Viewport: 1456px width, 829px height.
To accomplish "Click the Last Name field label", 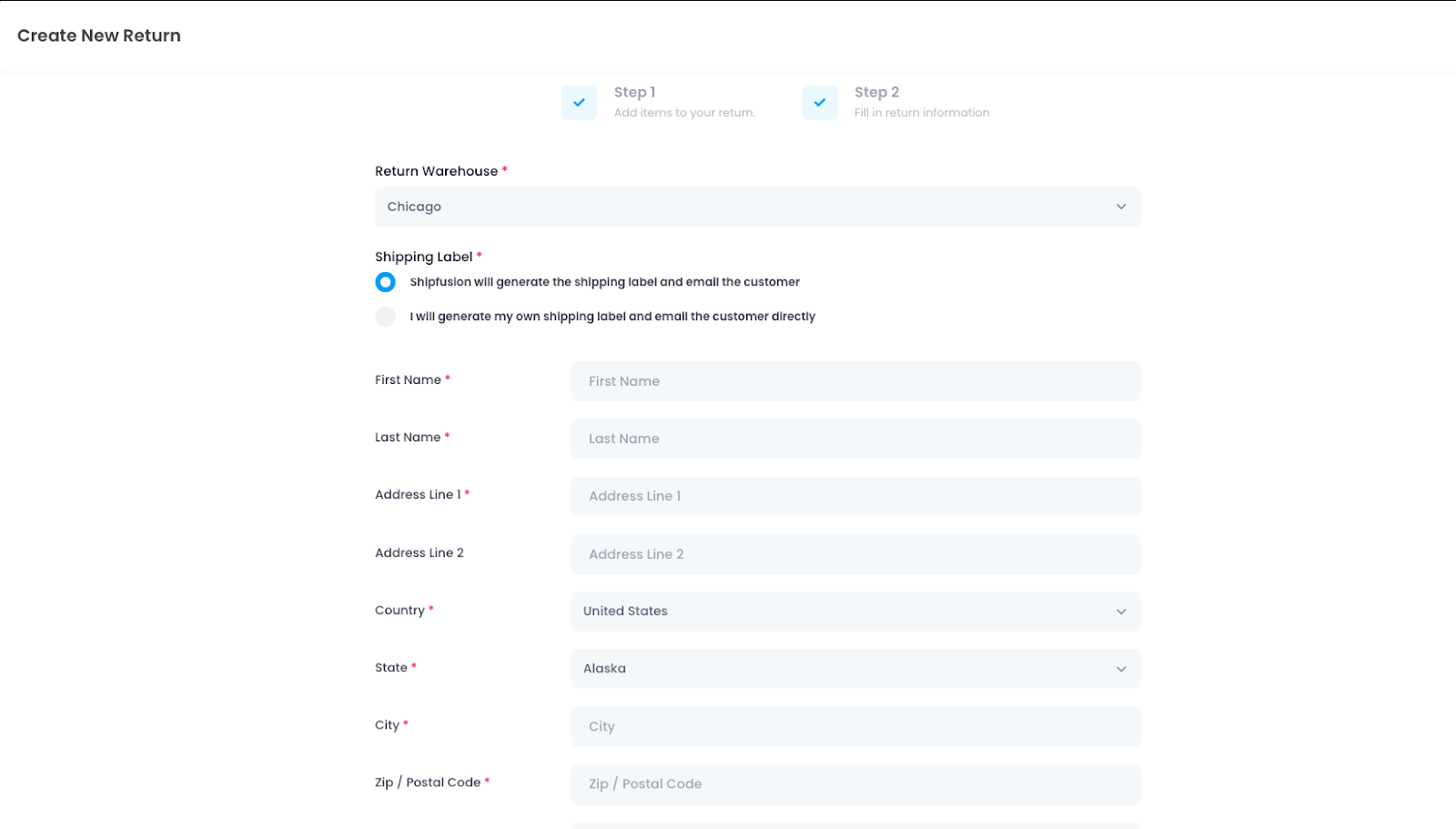I will point(408,437).
